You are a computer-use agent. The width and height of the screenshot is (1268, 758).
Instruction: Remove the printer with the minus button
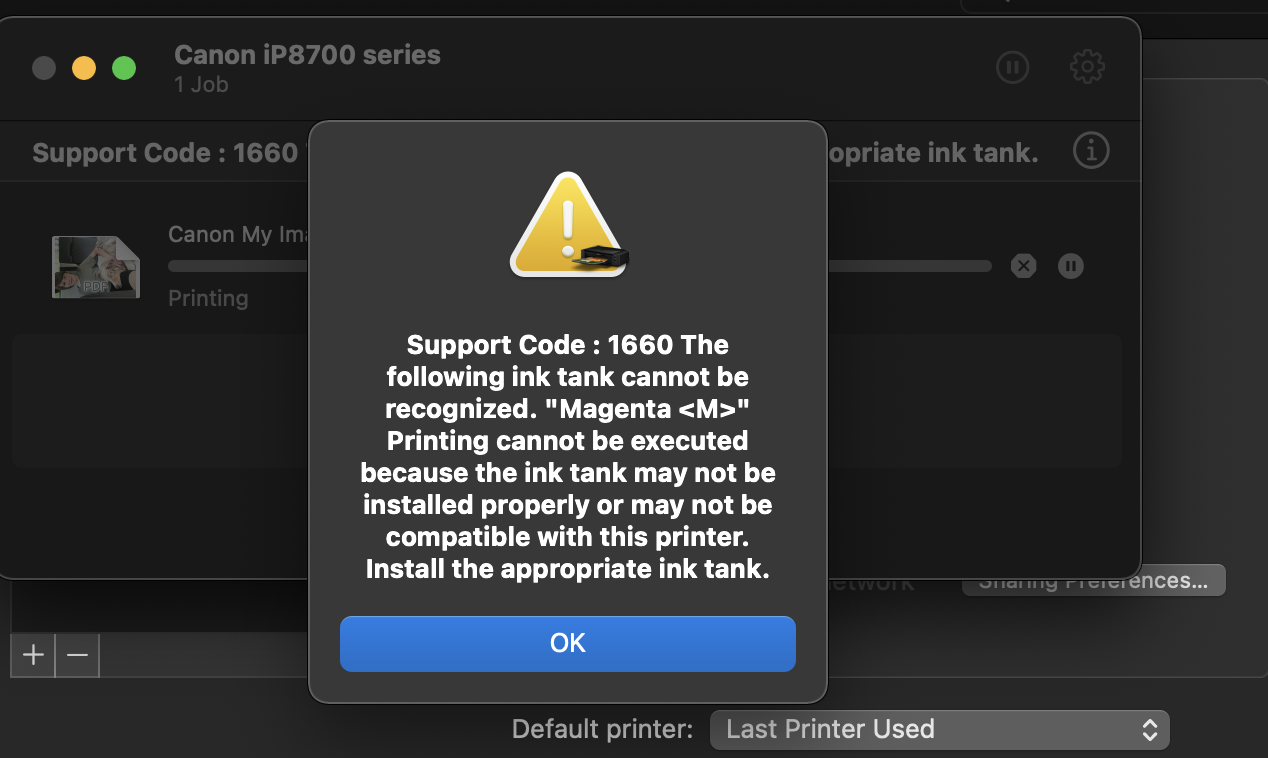point(77,656)
